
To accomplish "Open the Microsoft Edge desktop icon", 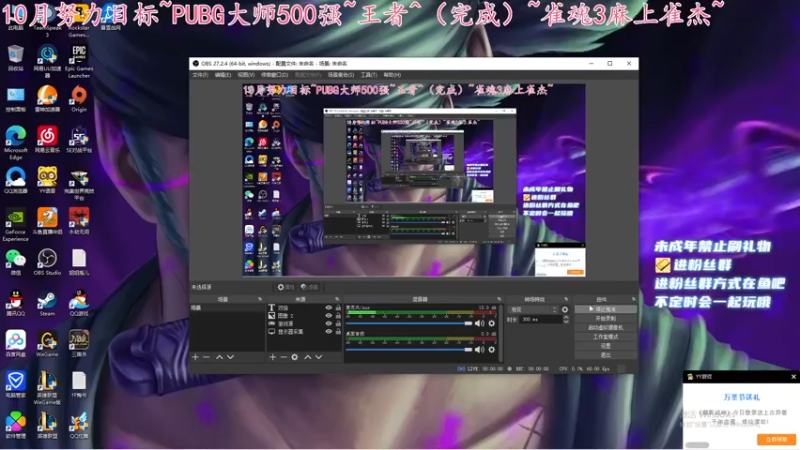I will coord(15,143).
